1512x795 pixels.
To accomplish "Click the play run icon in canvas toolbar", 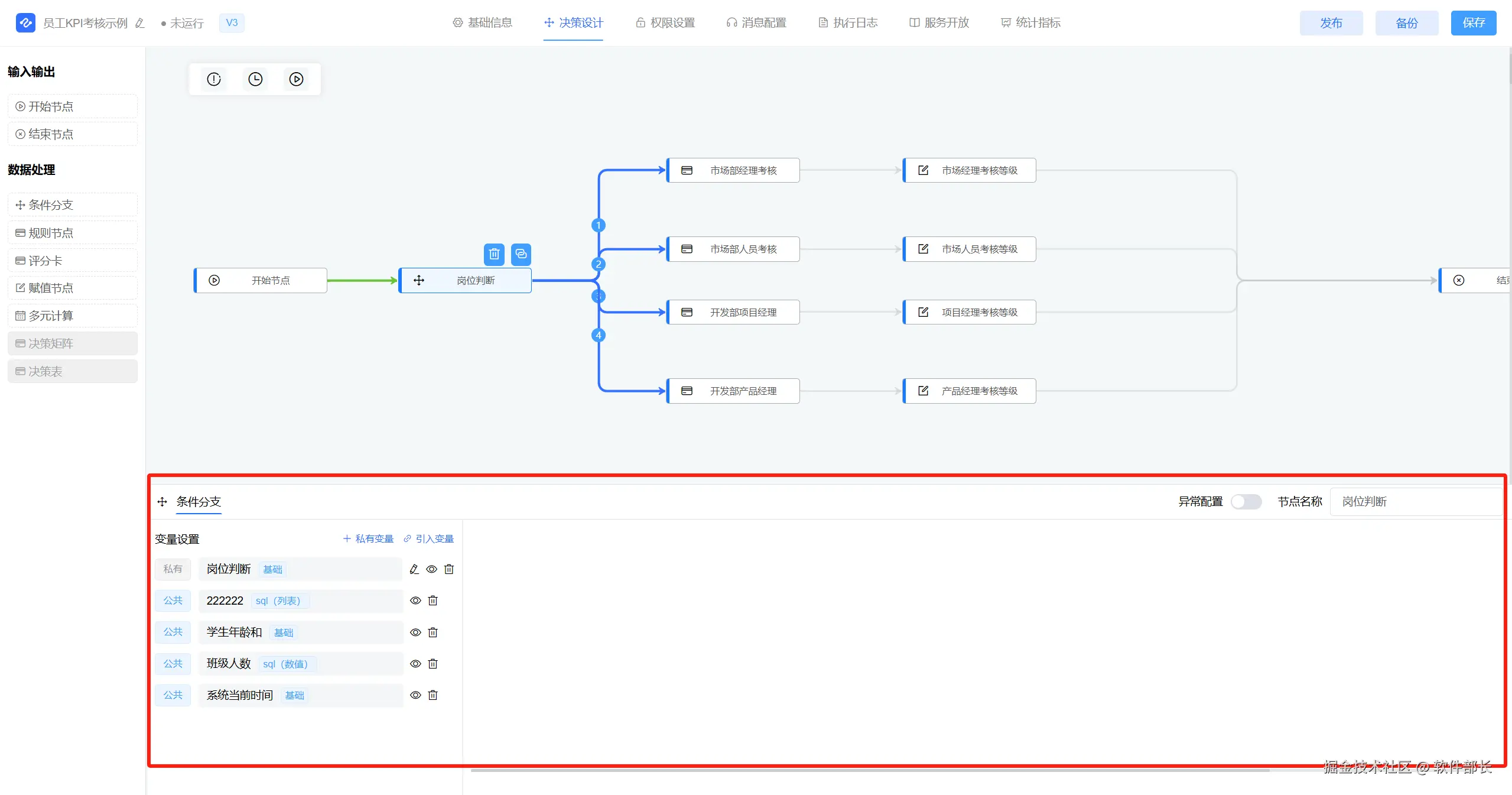I will point(297,79).
